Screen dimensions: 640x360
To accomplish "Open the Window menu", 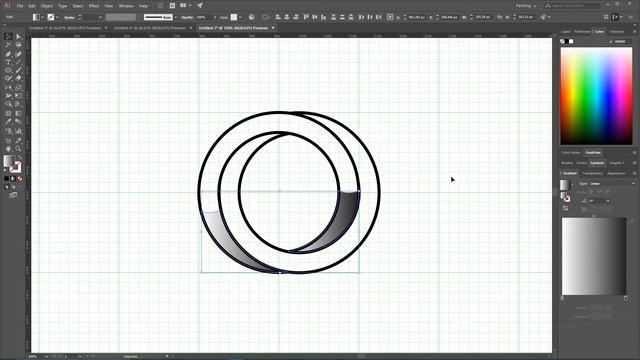I will 126,6.
